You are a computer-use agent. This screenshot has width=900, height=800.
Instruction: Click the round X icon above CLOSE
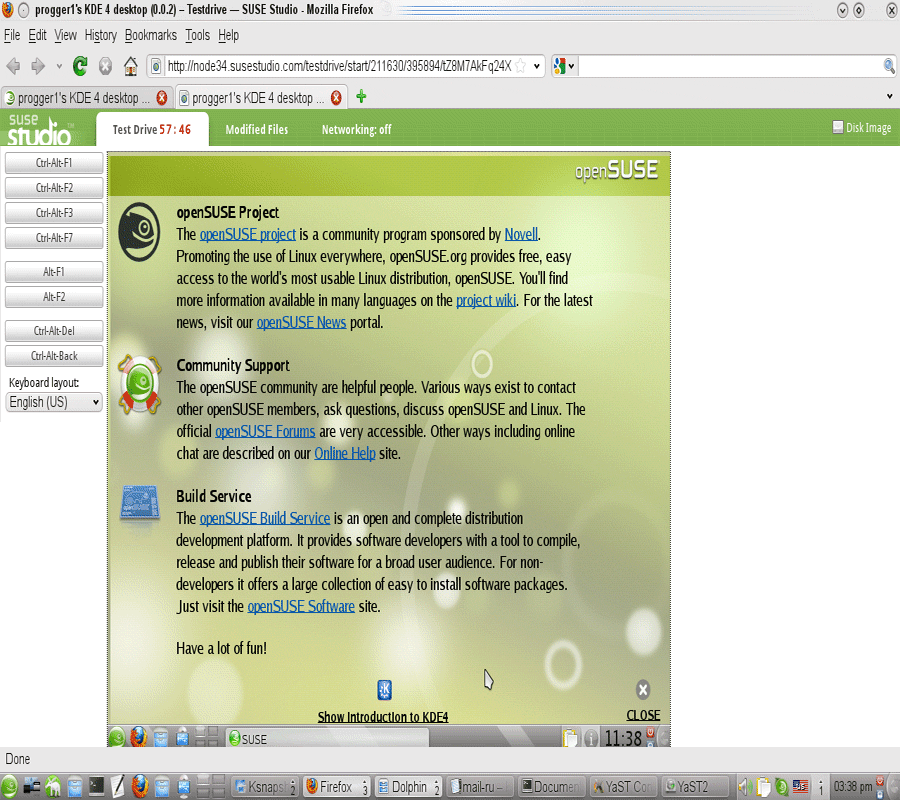[x=643, y=689]
